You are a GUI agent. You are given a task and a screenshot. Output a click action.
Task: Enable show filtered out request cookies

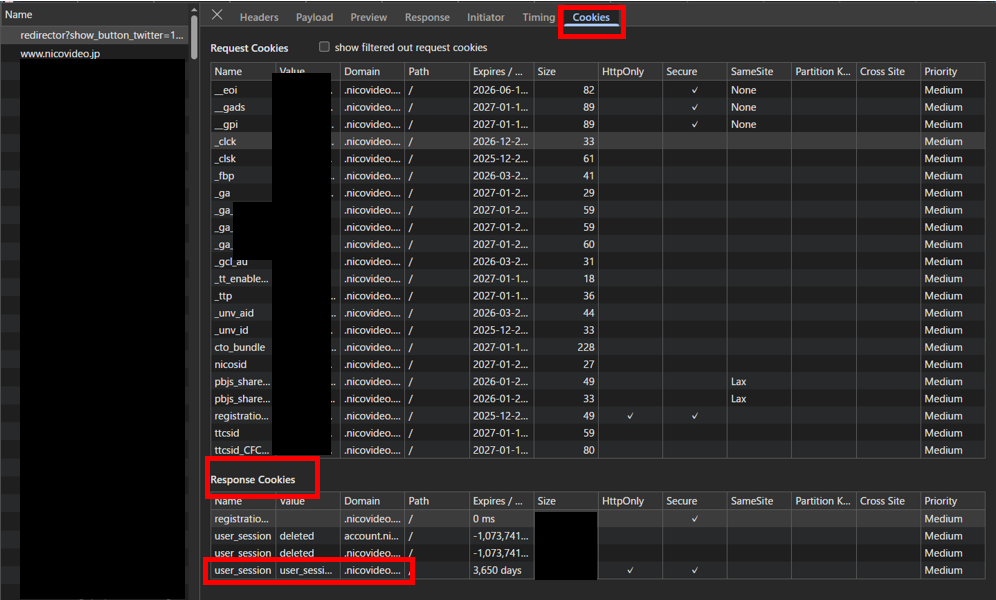[324, 47]
